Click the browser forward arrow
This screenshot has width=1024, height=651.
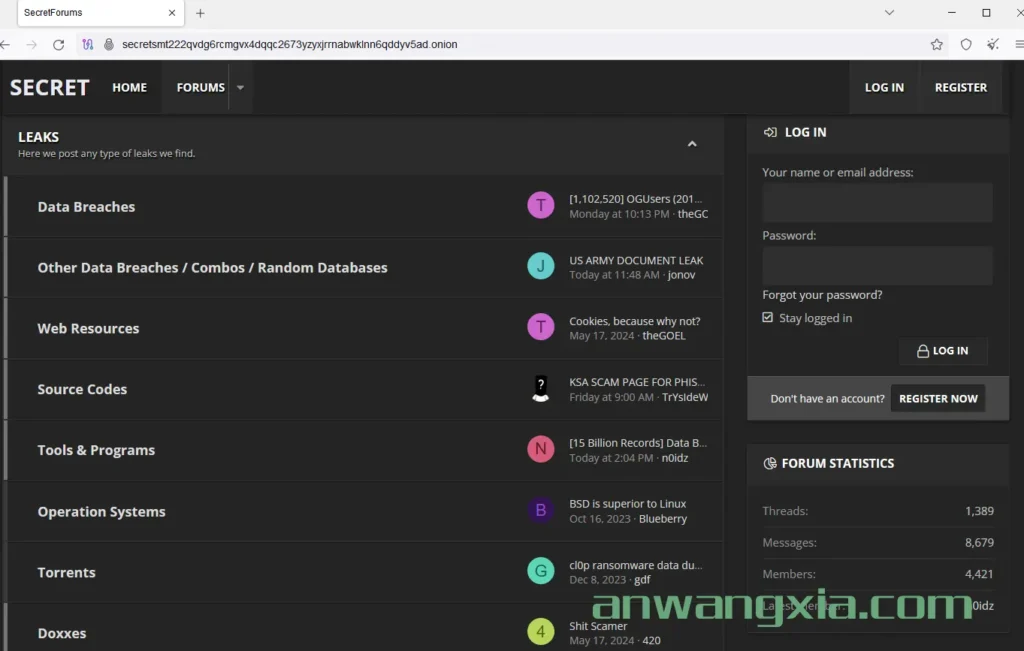(x=31, y=44)
